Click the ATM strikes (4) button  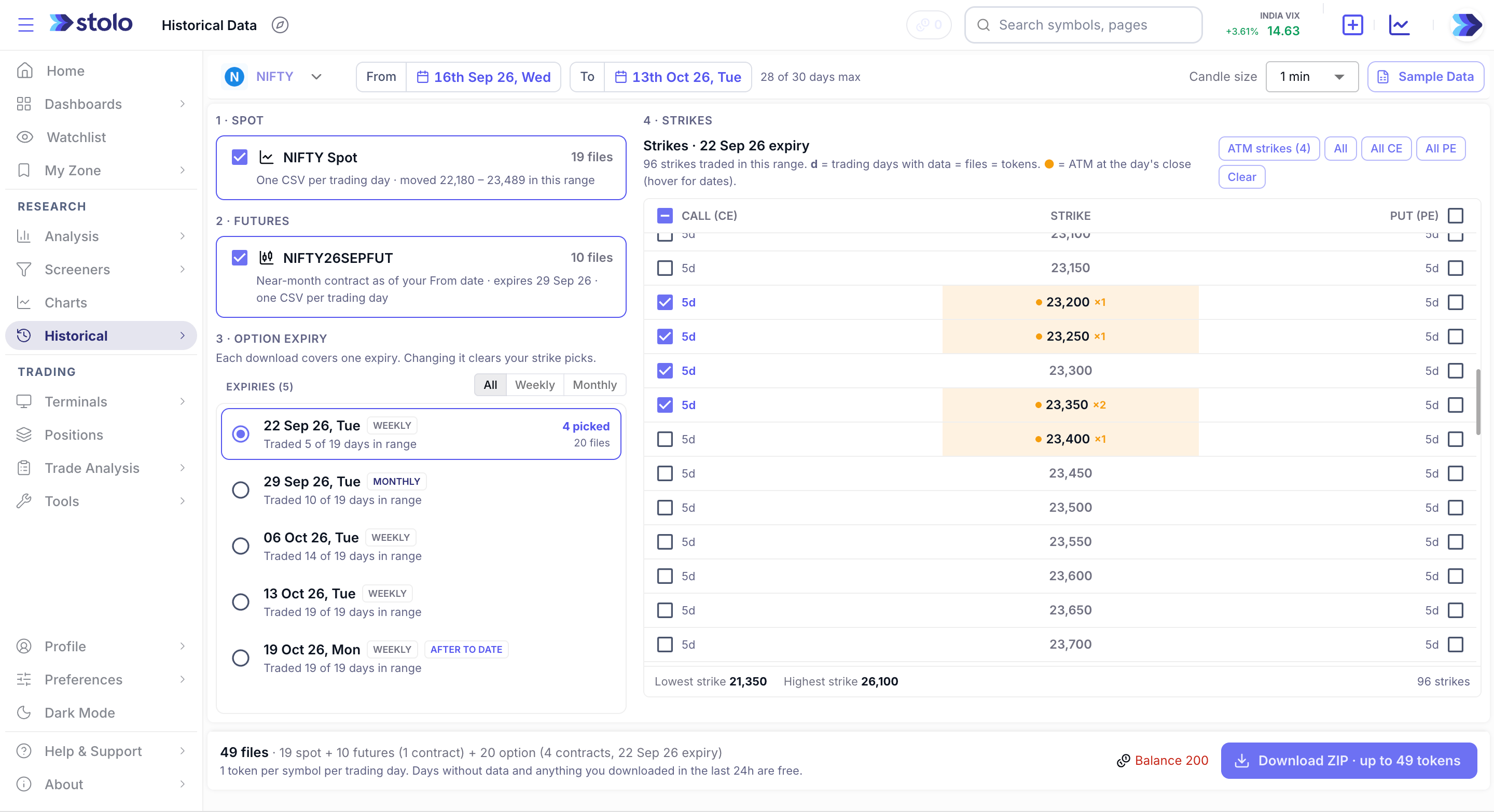point(1268,148)
